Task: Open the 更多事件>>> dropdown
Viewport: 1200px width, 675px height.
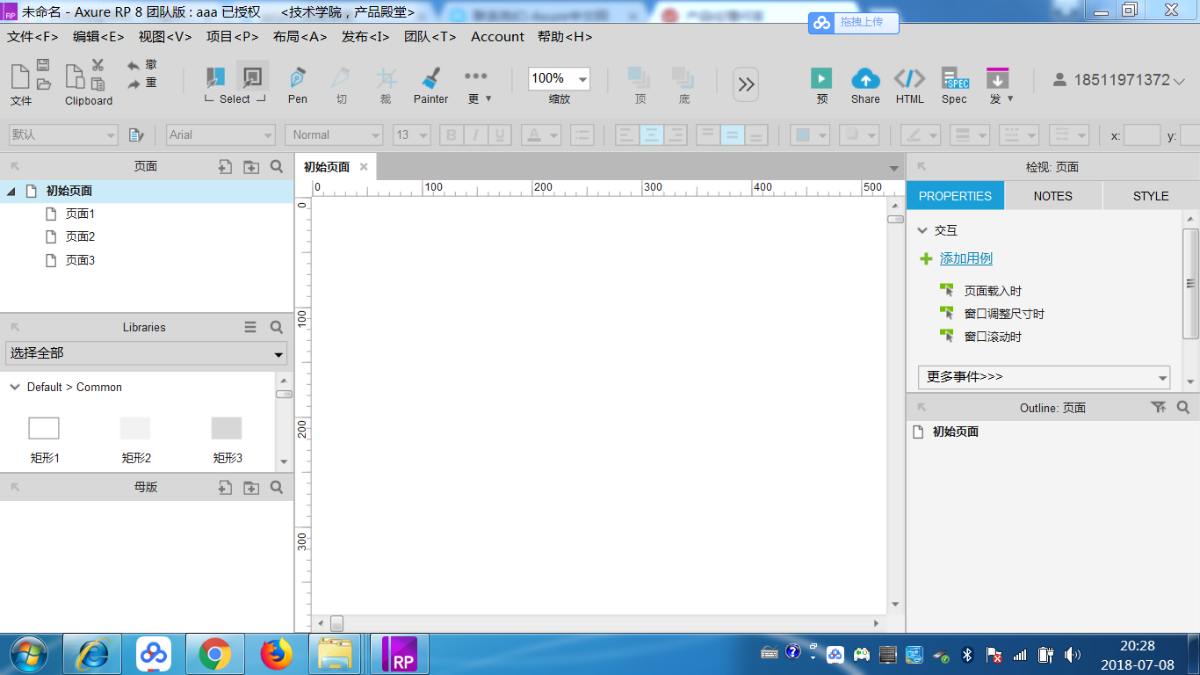Action: (1044, 377)
